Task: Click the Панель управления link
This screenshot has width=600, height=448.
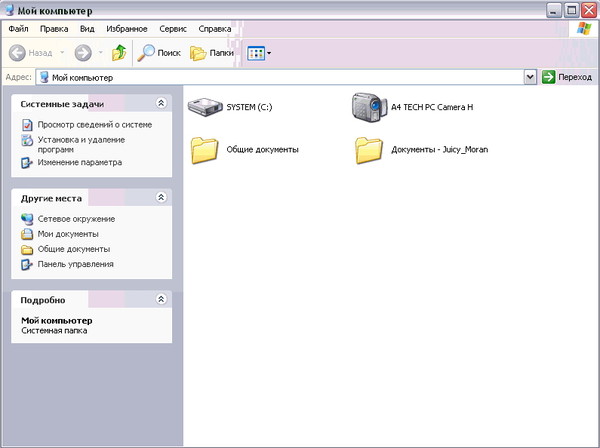Action: (75, 264)
